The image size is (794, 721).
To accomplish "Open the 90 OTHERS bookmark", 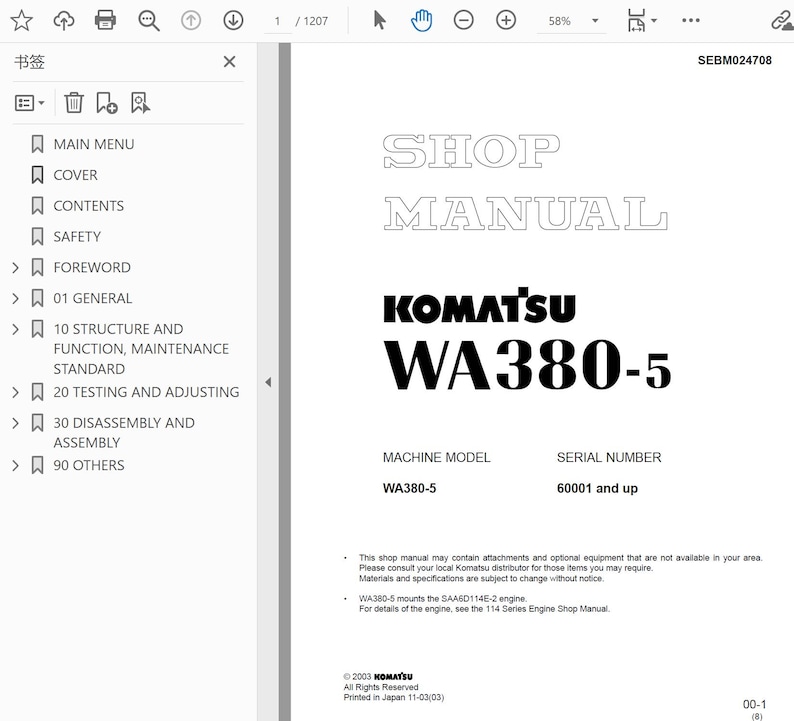I will pos(89,466).
